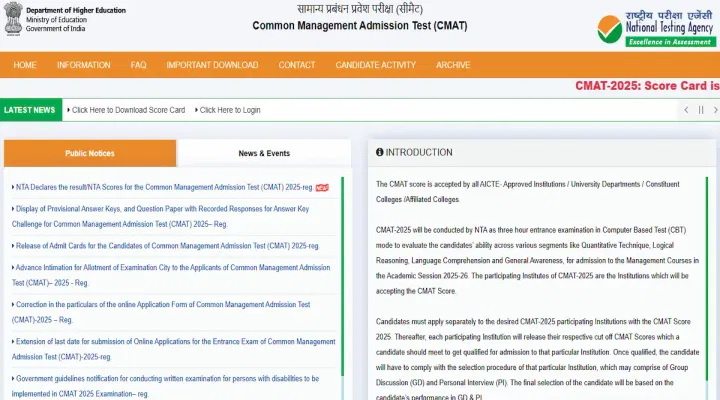This screenshot has width=720, height=400.
Task: Open the IMPORTANT DOWNLOAD menu
Action: [x=212, y=65]
